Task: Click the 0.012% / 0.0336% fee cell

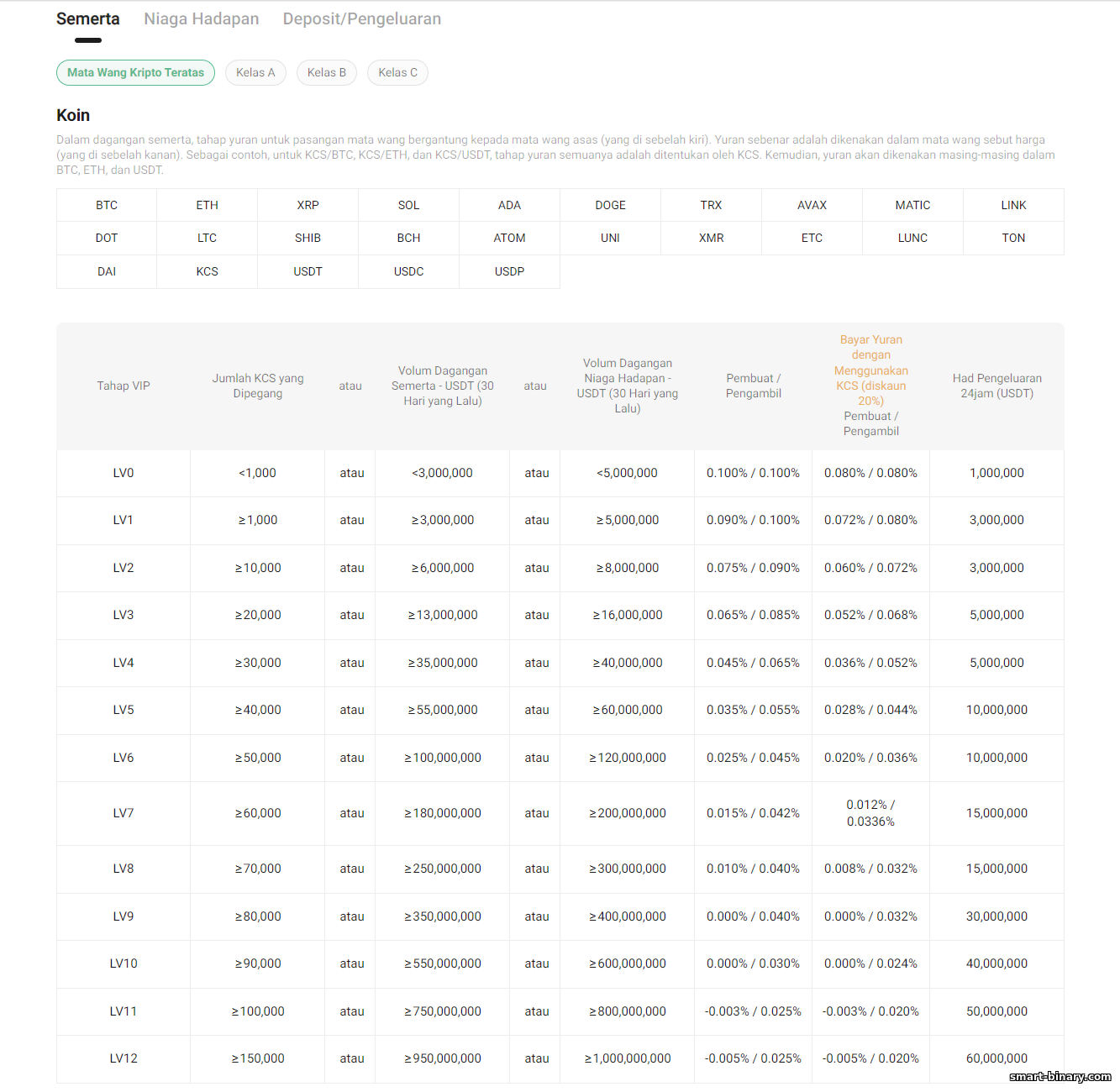Action: (x=871, y=814)
